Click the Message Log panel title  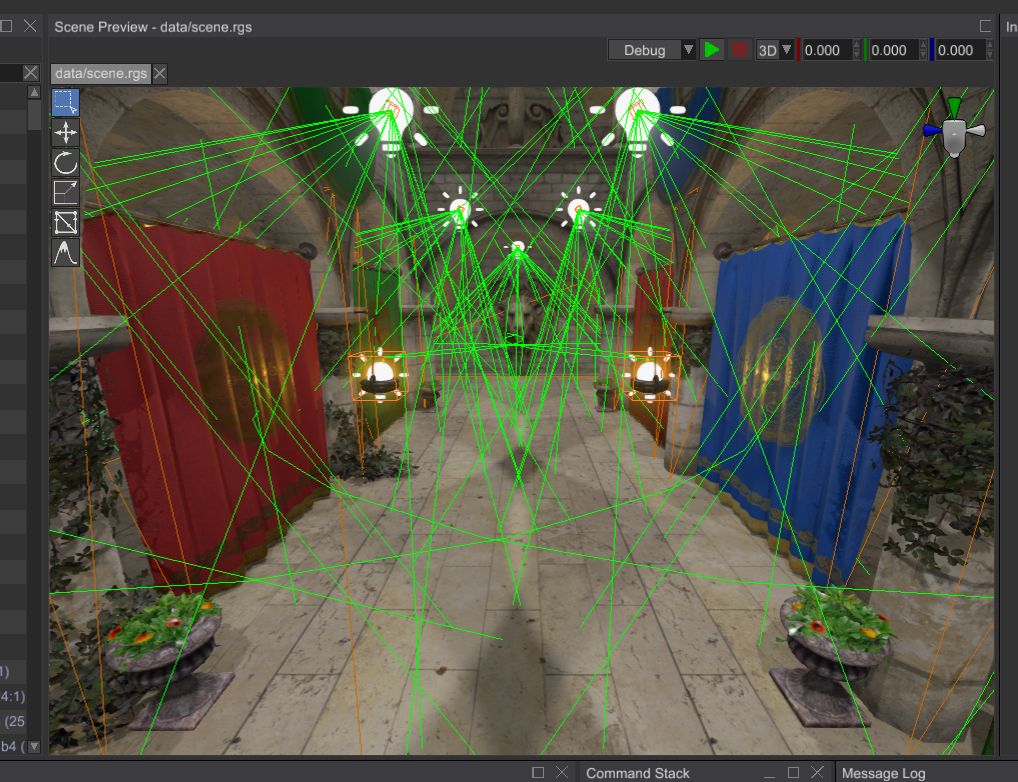click(x=884, y=773)
